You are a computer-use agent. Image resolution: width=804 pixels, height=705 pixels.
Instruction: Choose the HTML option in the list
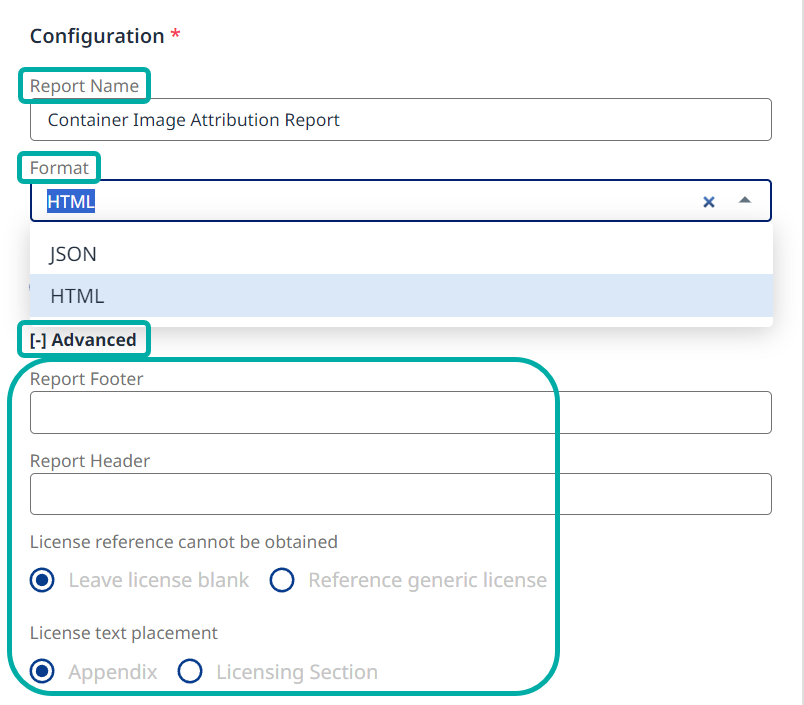(x=77, y=296)
